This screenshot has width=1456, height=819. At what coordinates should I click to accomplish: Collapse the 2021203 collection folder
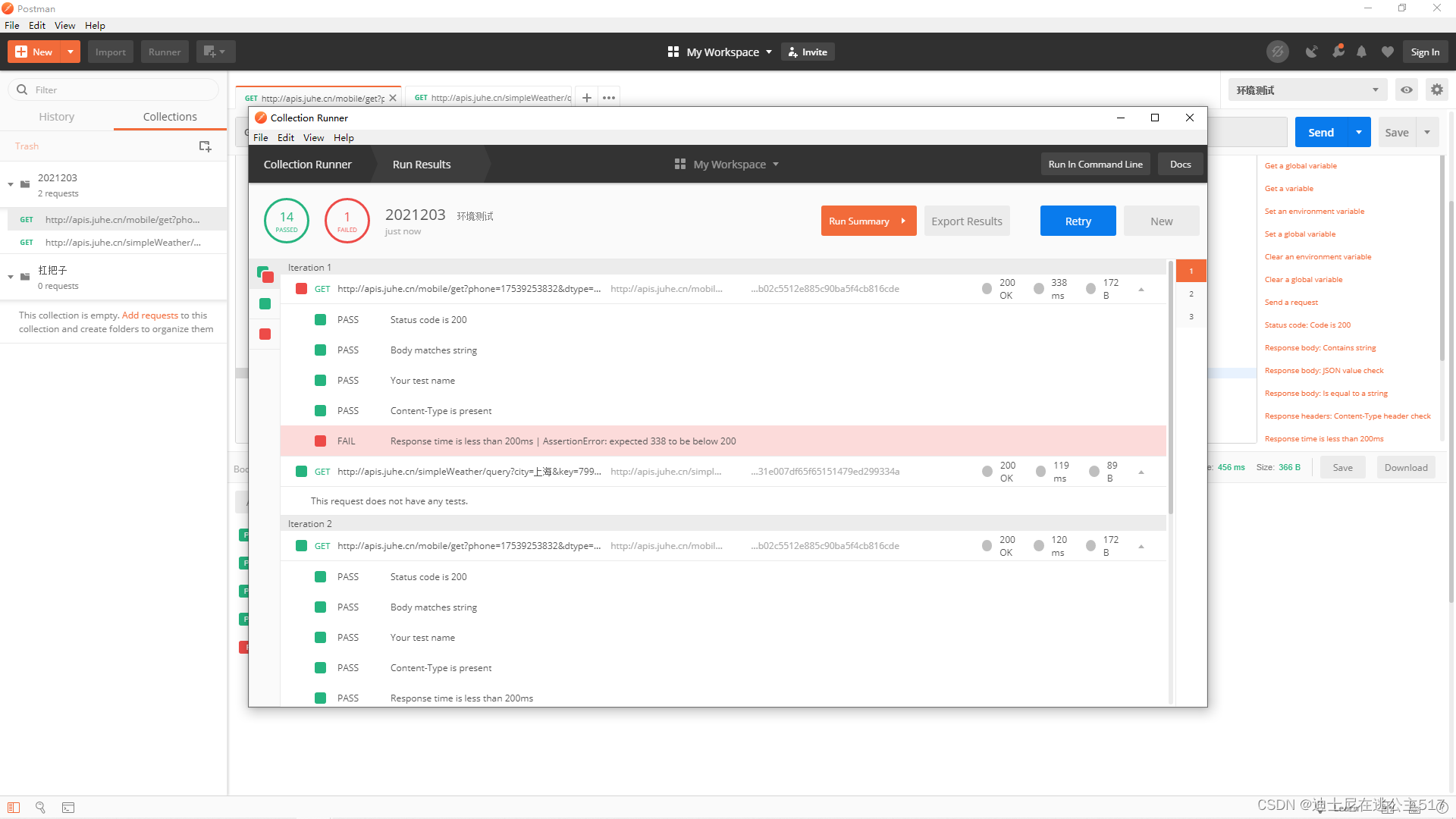coord(11,184)
